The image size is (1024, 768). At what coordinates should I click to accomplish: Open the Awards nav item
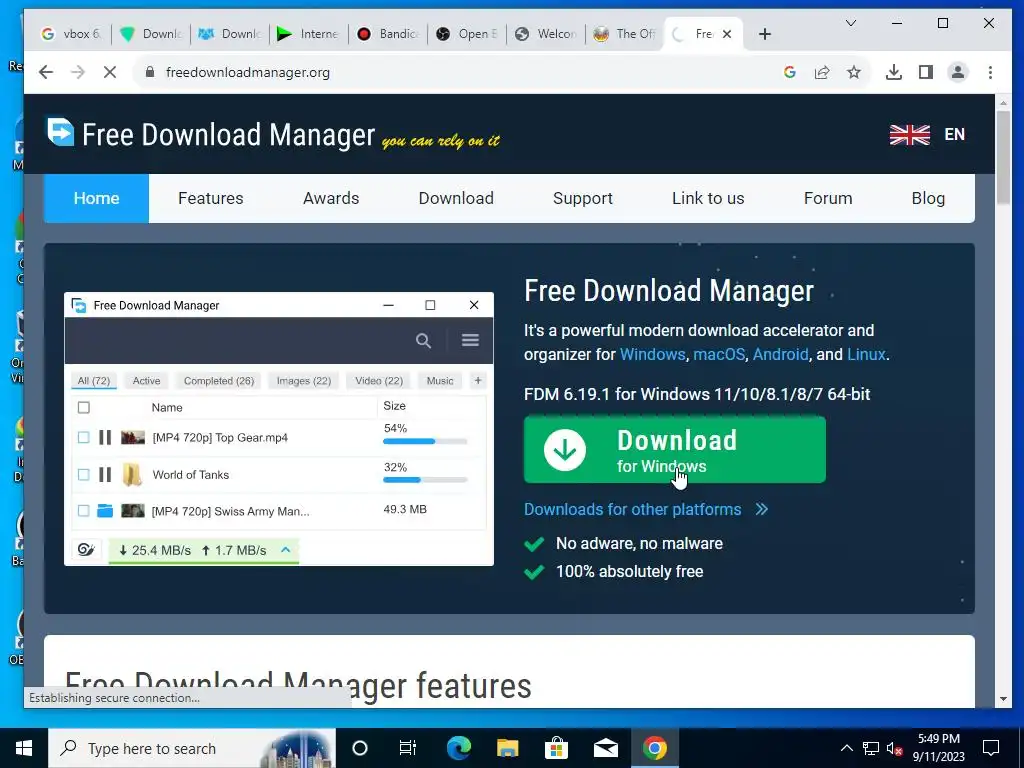[331, 199]
